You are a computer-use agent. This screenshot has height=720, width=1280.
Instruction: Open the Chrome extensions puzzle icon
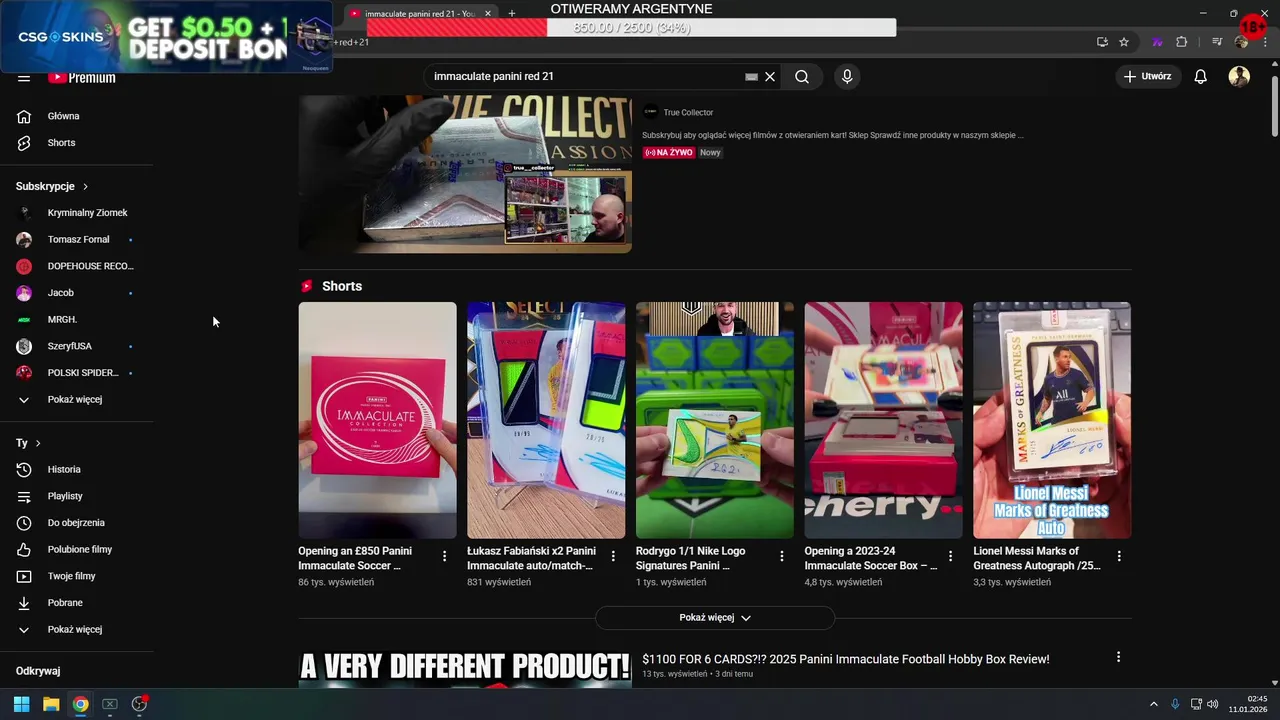click(x=1182, y=42)
